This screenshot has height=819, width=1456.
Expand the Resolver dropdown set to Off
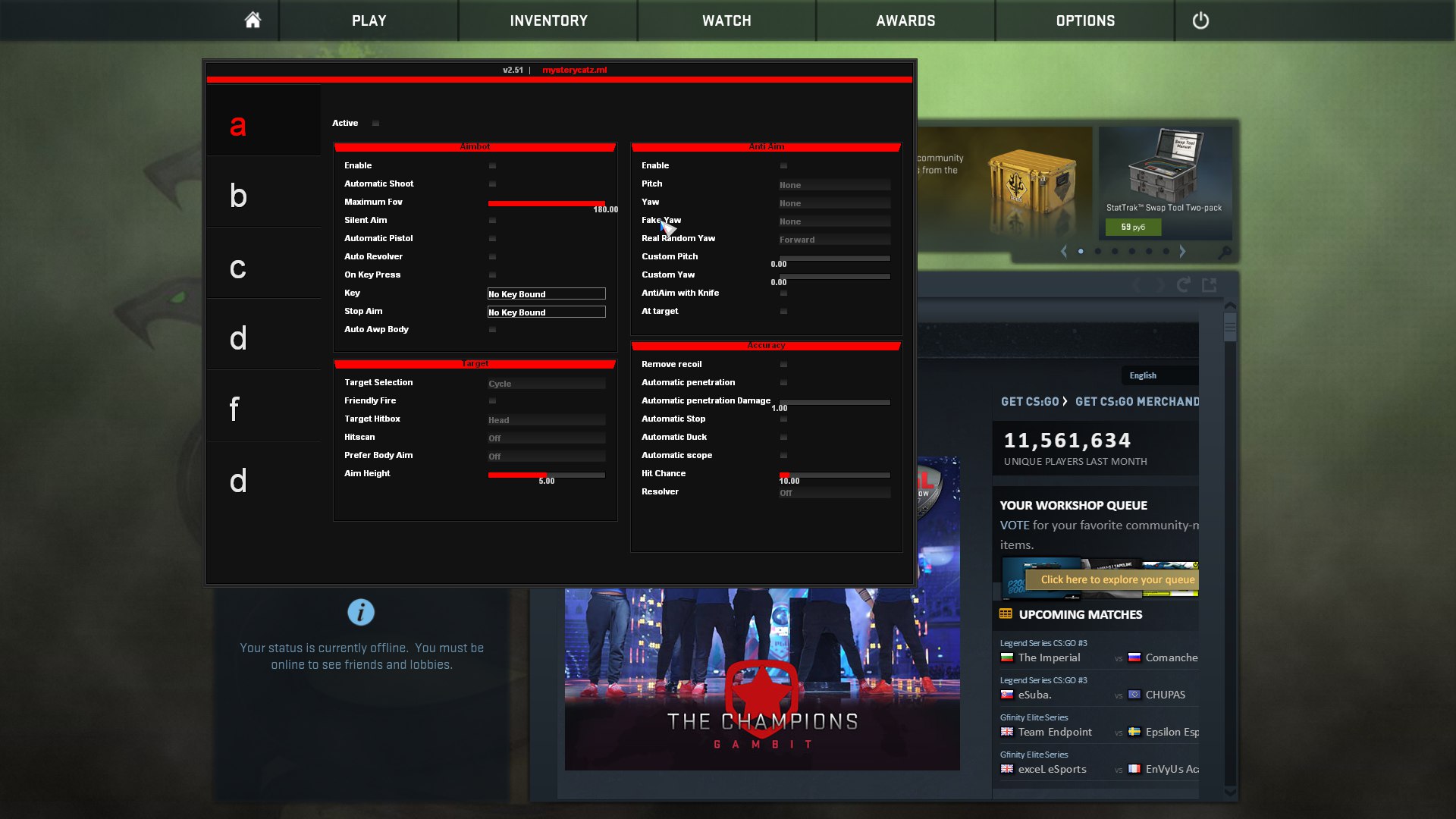pos(834,493)
